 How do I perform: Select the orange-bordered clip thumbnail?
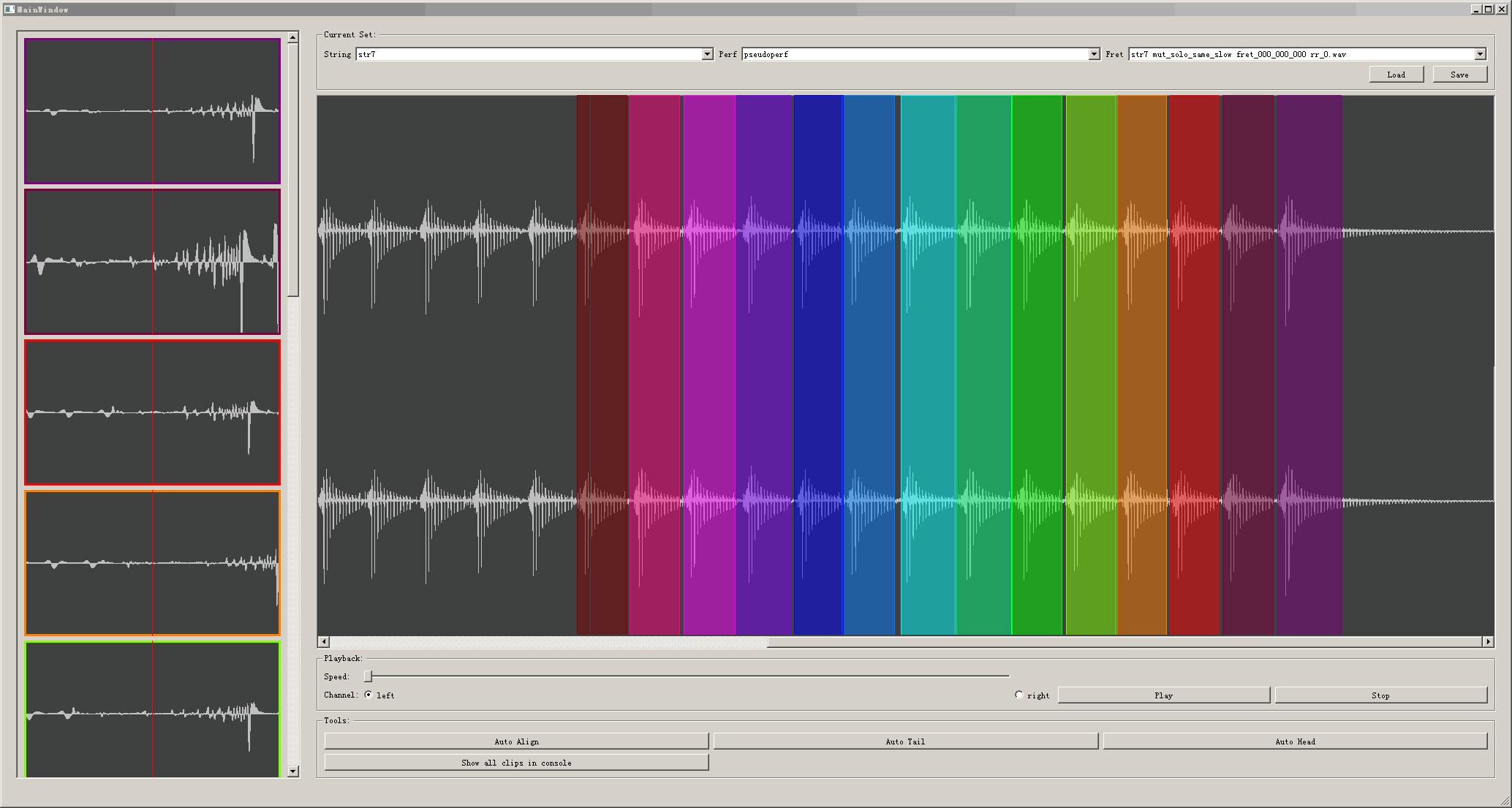(152, 563)
